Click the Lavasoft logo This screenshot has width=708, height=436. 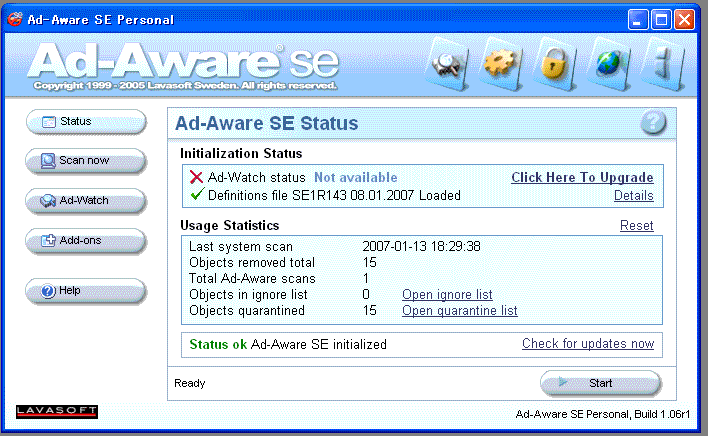57,411
